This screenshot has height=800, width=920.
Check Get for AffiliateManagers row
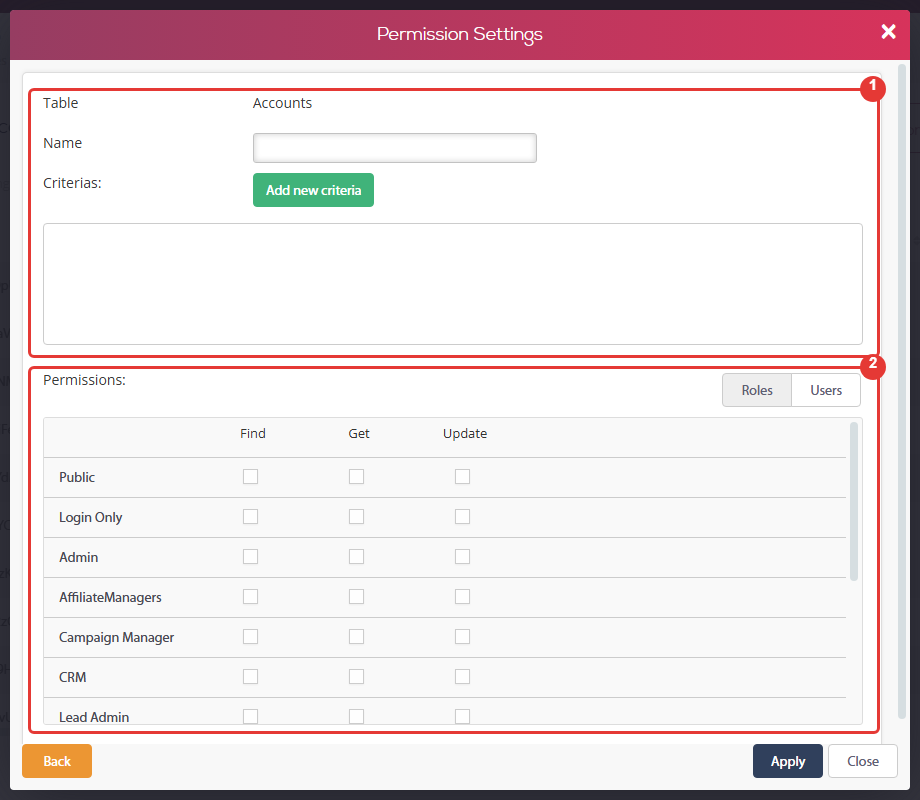[356, 596]
